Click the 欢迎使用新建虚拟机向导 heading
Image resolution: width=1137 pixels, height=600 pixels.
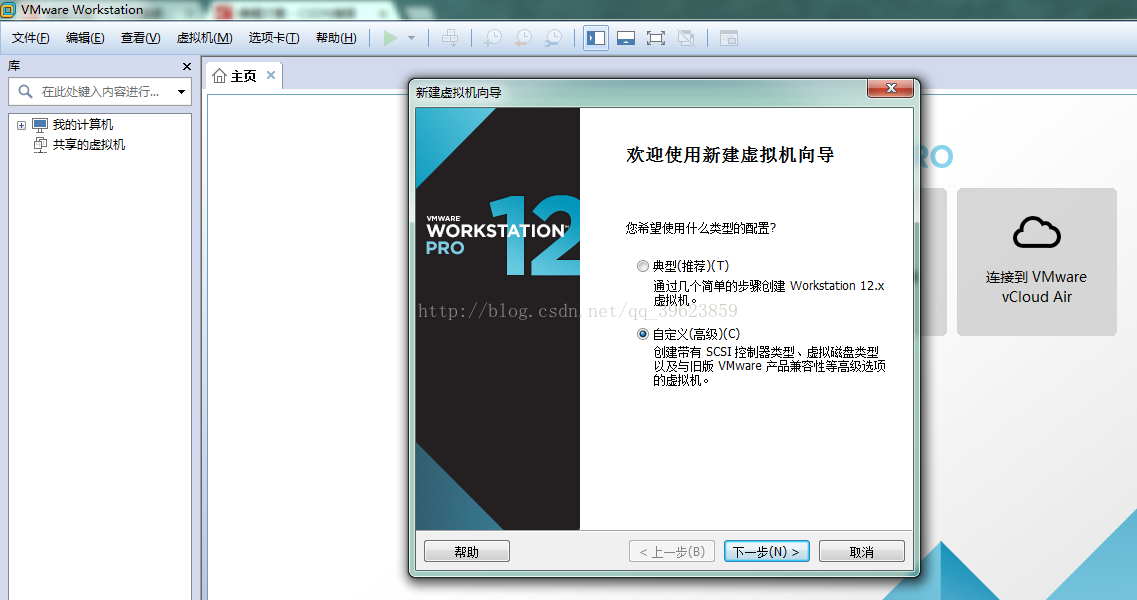pyautogui.click(x=730, y=155)
